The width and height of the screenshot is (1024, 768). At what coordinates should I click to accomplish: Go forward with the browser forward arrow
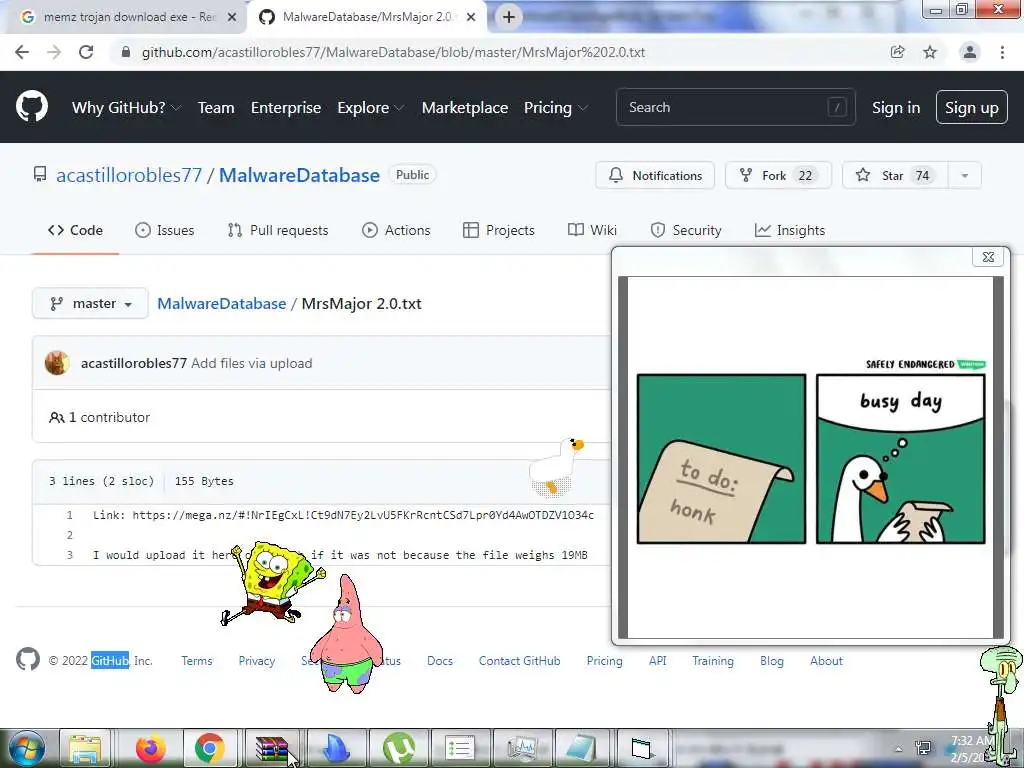pyautogui.click(x=54, y=52)
